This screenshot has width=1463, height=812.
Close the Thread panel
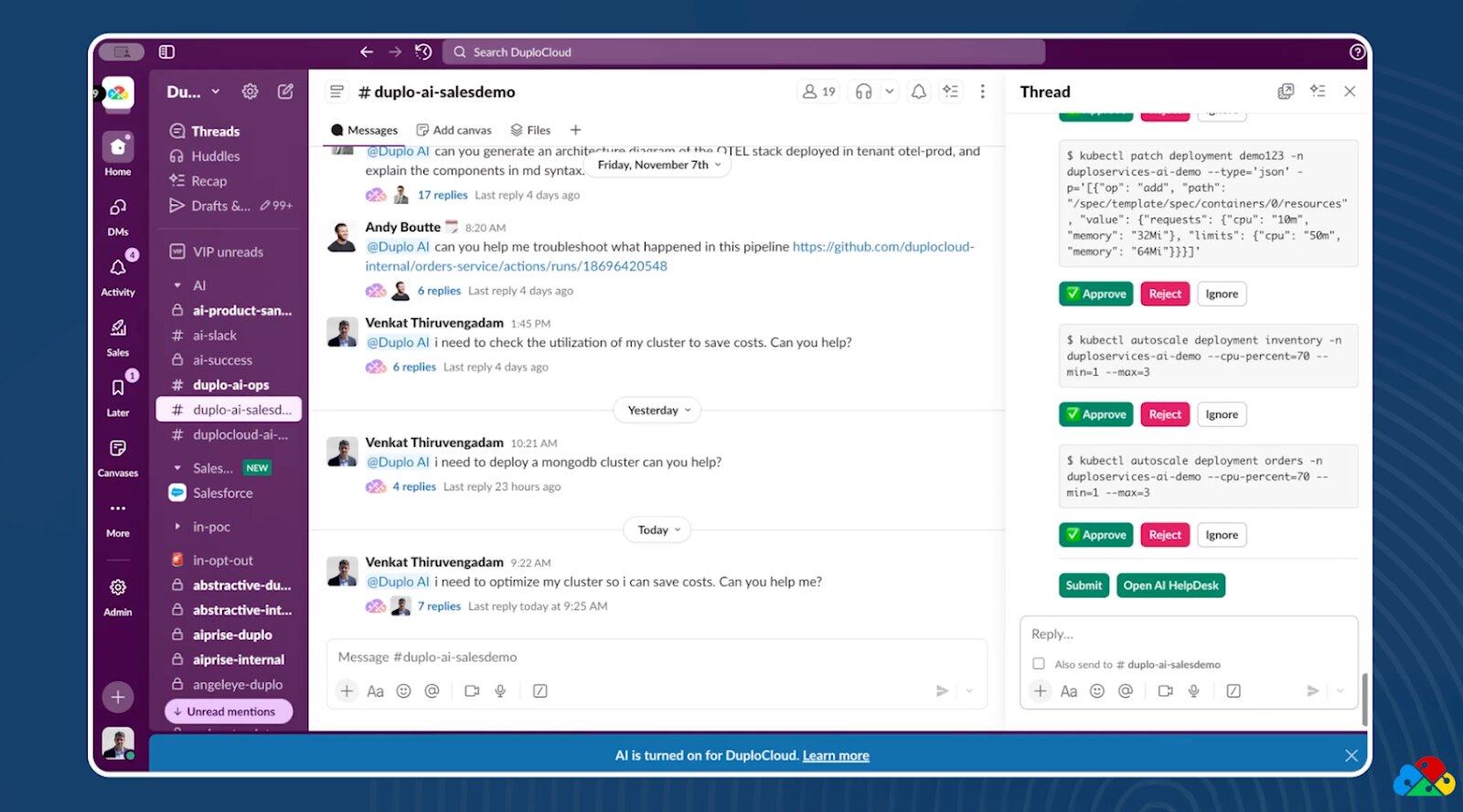1350,91
